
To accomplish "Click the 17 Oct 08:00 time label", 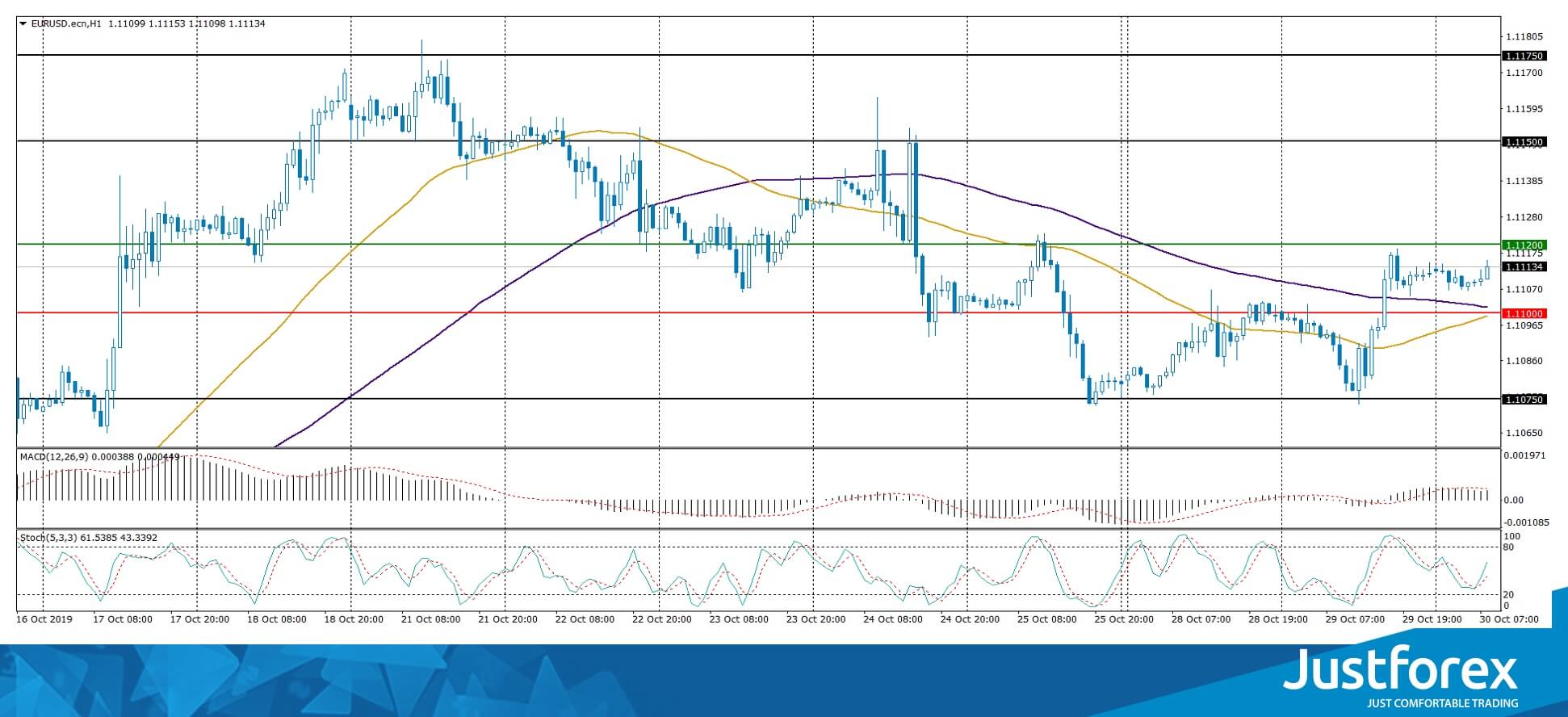I will click(x=122, y=619).
